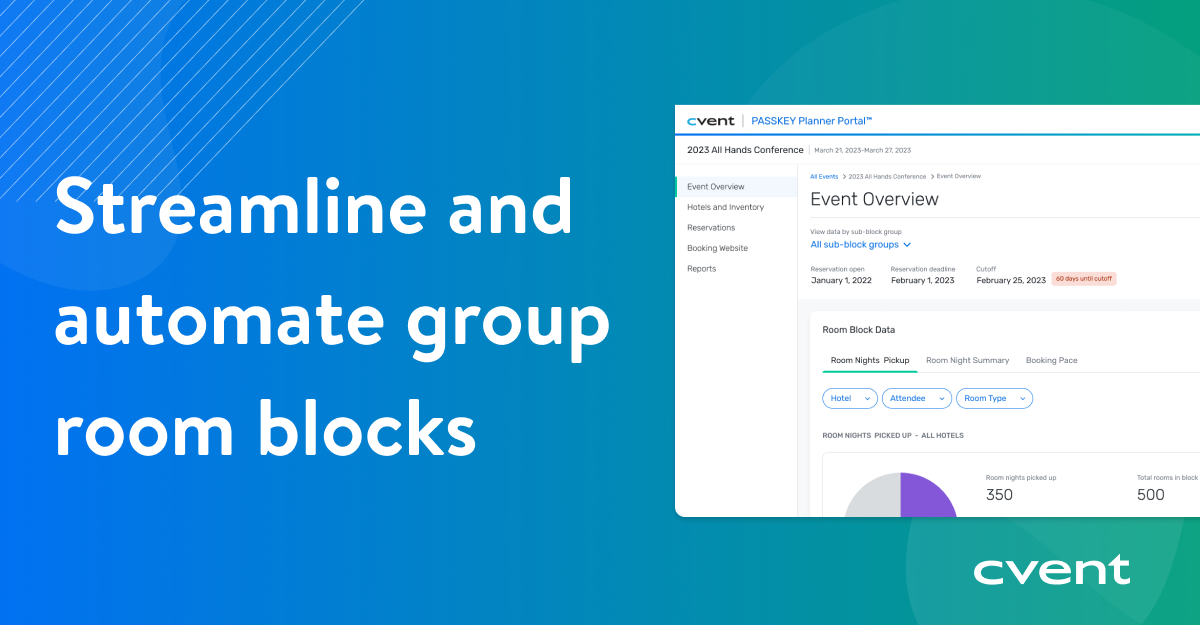This screenshot has width=1200, height=625.
Task: Click the Cvent logo in the portal header
Action: click(x=712, y=120)
